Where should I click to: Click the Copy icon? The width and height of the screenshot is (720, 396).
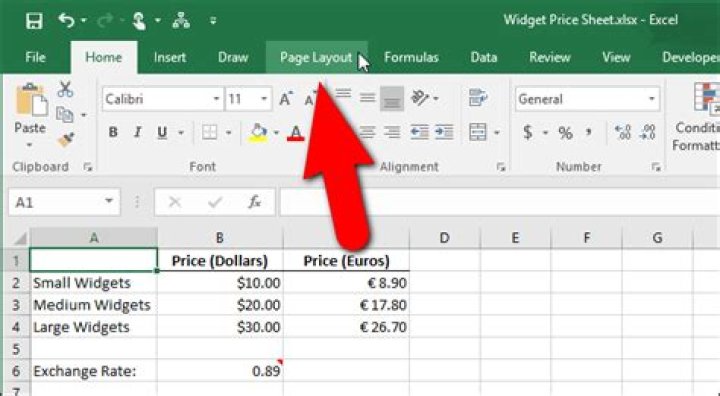[65, 114]
